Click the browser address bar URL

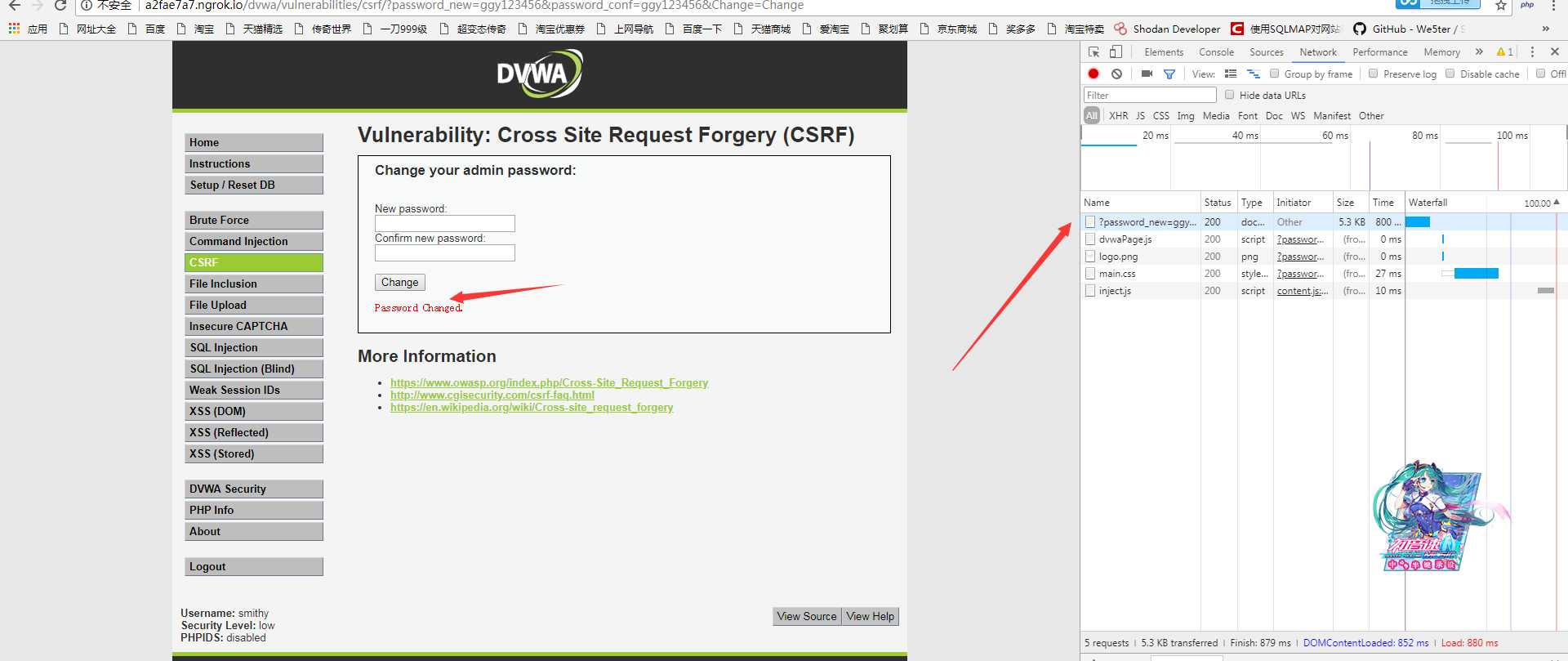tap(474, 6)
